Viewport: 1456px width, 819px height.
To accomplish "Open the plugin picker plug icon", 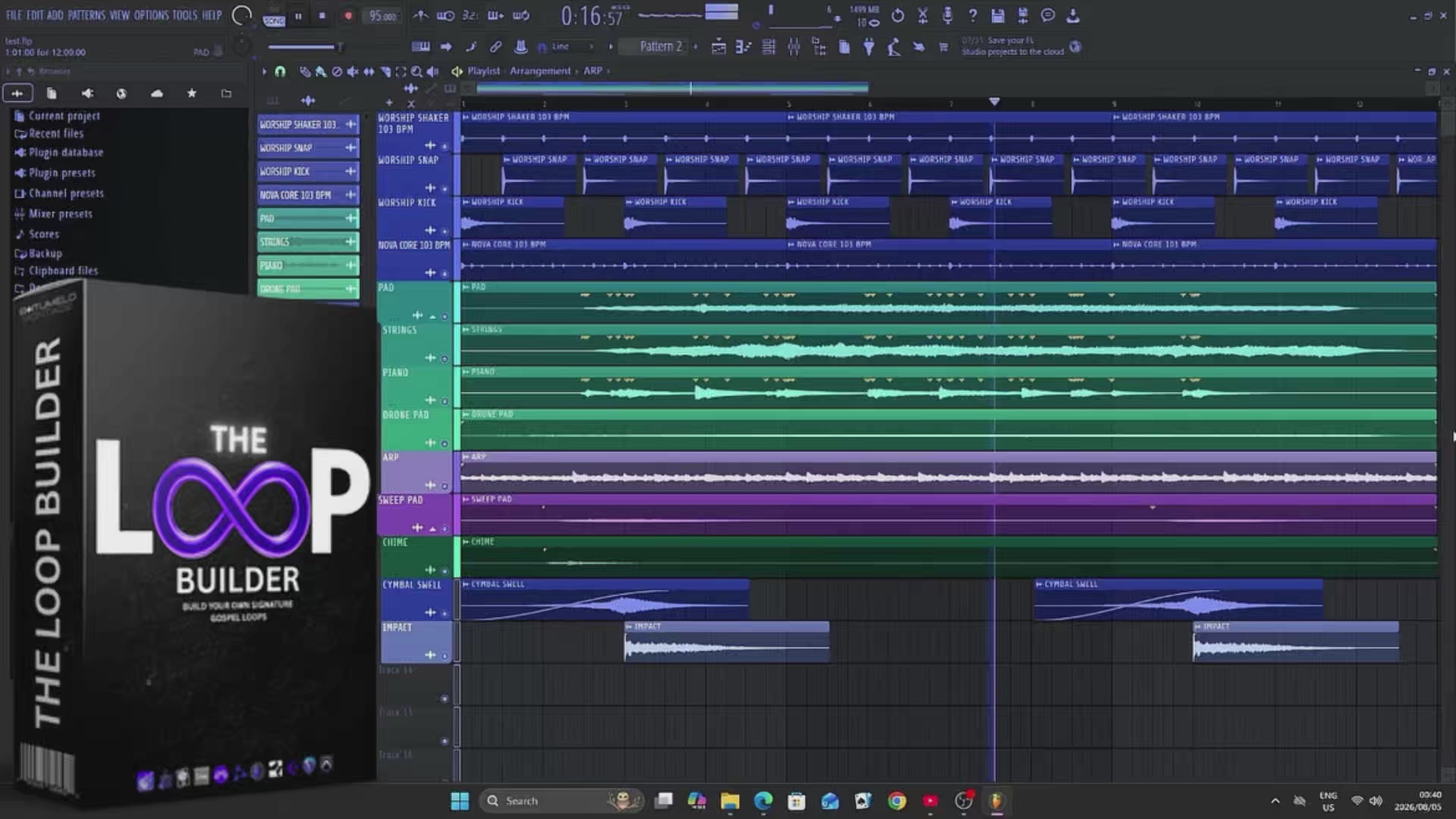I will pyautogui.click(x=869, y=47).
